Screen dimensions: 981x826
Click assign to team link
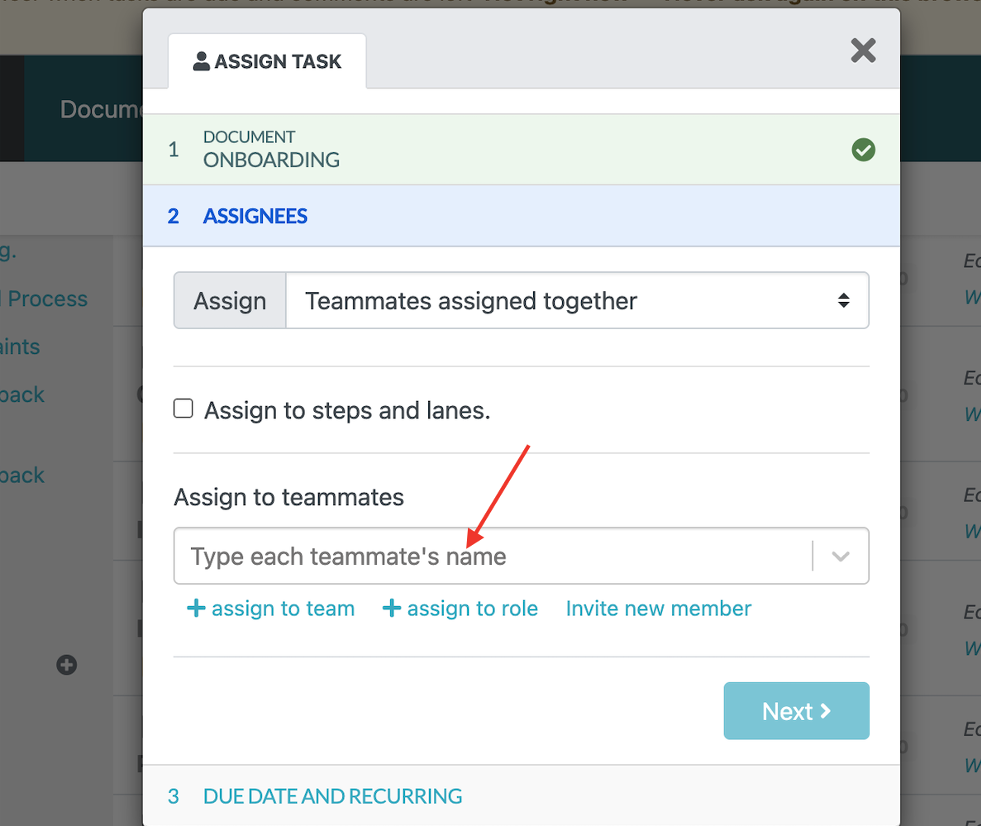271,608
